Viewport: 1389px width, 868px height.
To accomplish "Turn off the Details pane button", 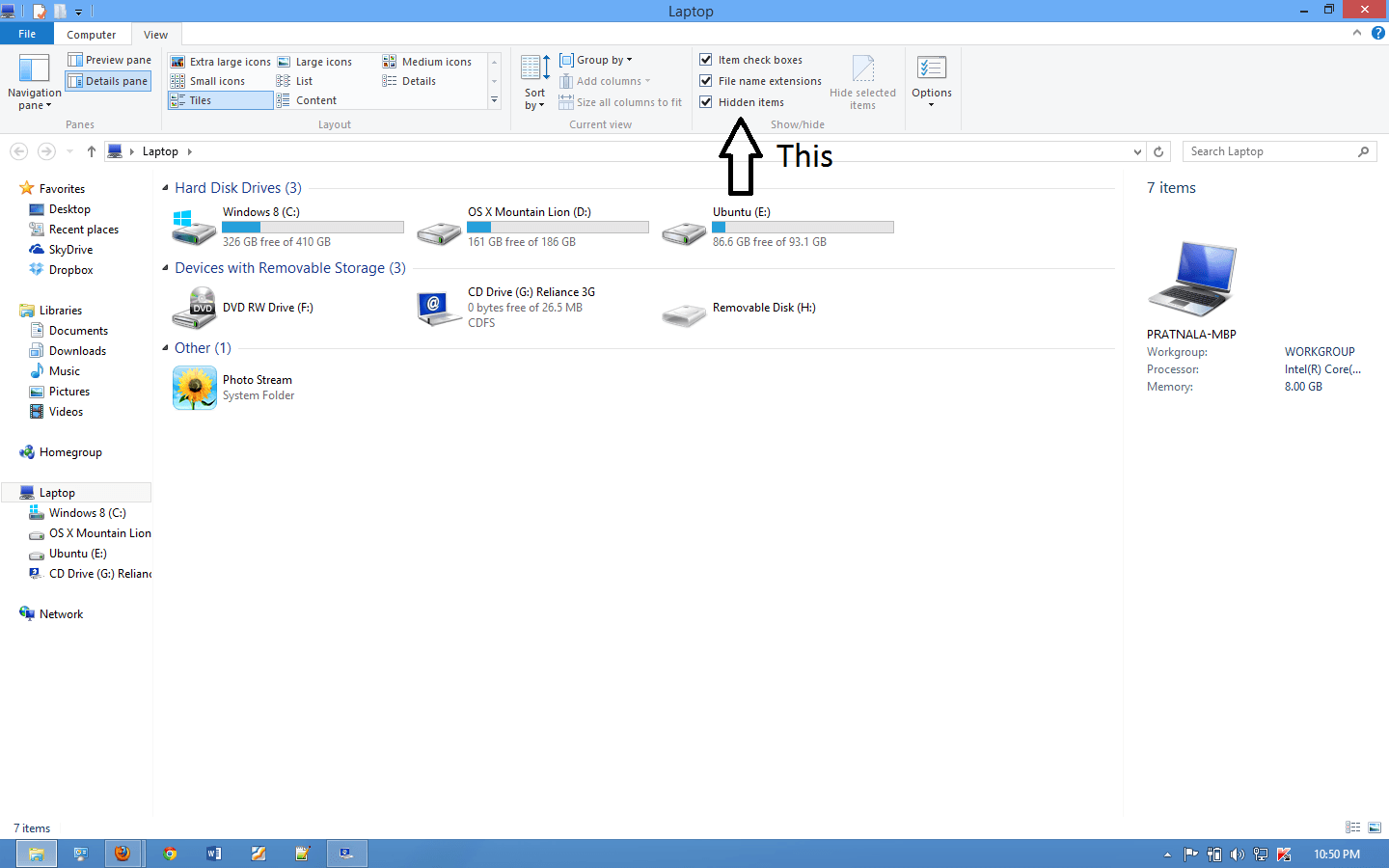I will 108,81.
